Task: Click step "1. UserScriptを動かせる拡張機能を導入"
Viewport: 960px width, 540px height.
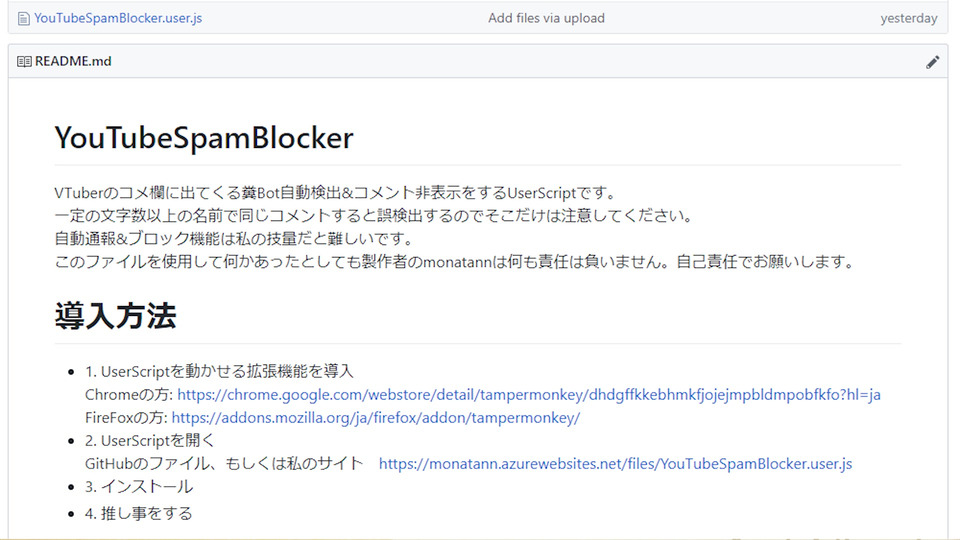Action: pyautogui.click(x=219, y=372)
